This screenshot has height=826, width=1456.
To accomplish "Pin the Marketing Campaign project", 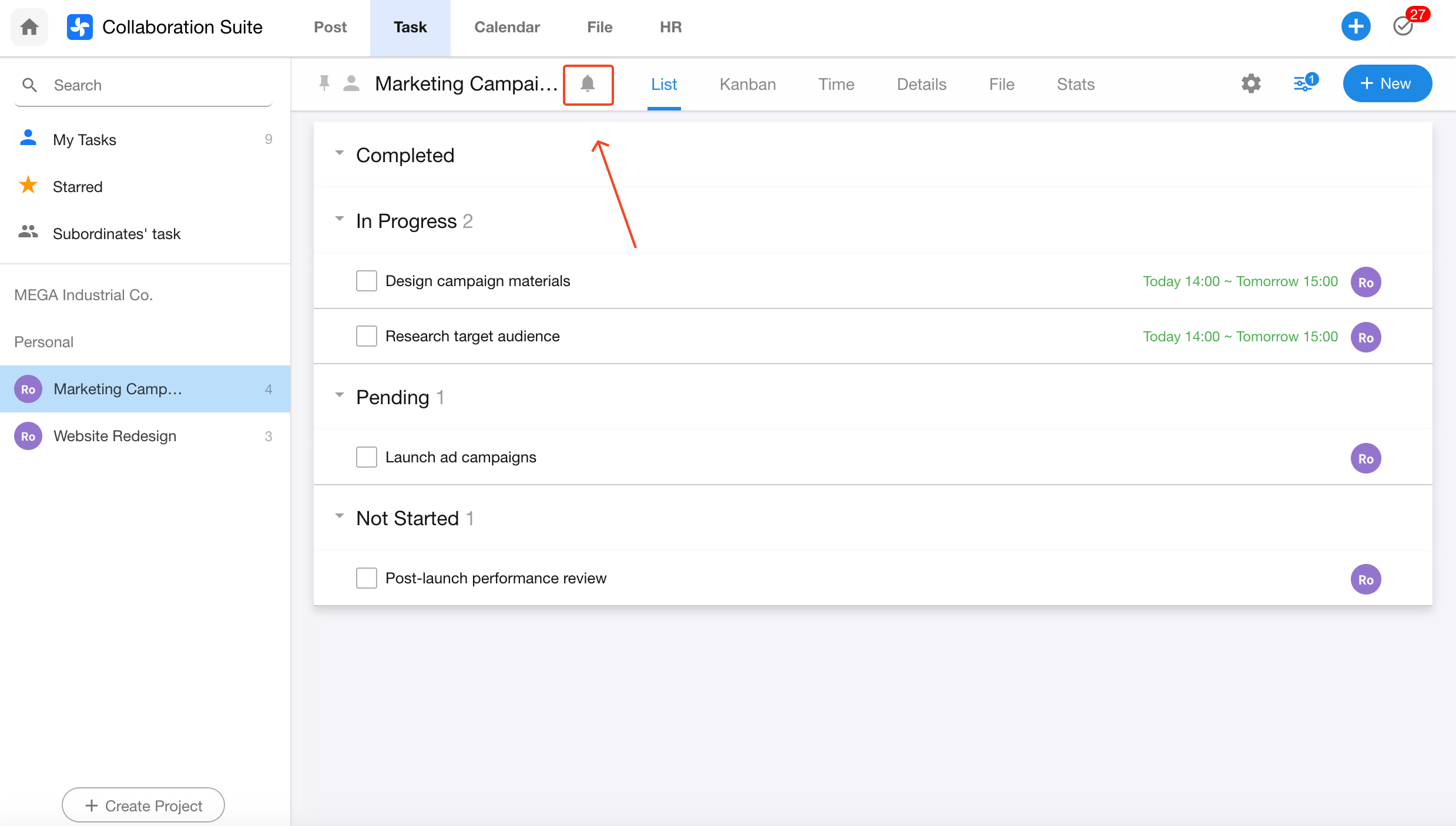I will (x=324, y=83).
